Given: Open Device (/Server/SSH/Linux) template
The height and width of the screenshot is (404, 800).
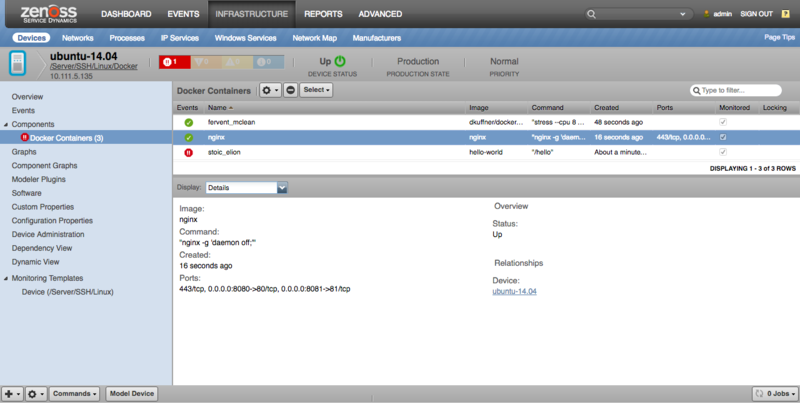Looking at the screenshot, I should [x=67, y=292].
